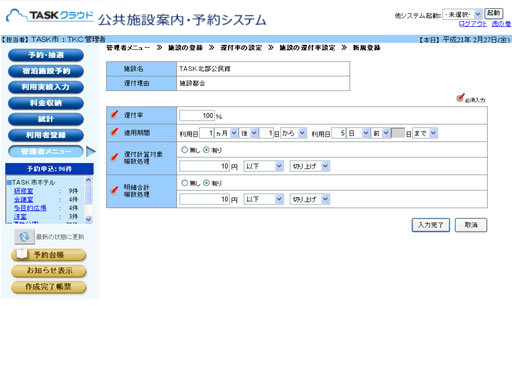The width and height of the screenshot is (512, 384).
Task: Open the 研修室 reservation link
Action: pyautogui.click(x=23, y=191)
